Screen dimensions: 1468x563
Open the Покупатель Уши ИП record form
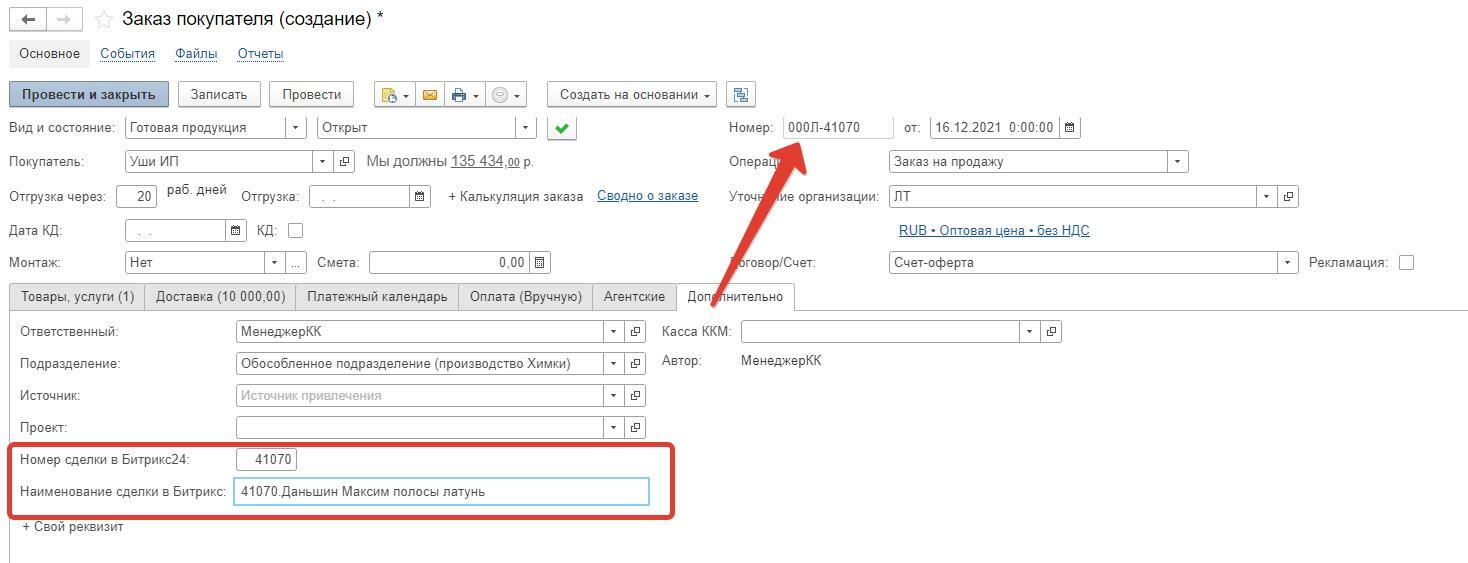tap(345, 162)
